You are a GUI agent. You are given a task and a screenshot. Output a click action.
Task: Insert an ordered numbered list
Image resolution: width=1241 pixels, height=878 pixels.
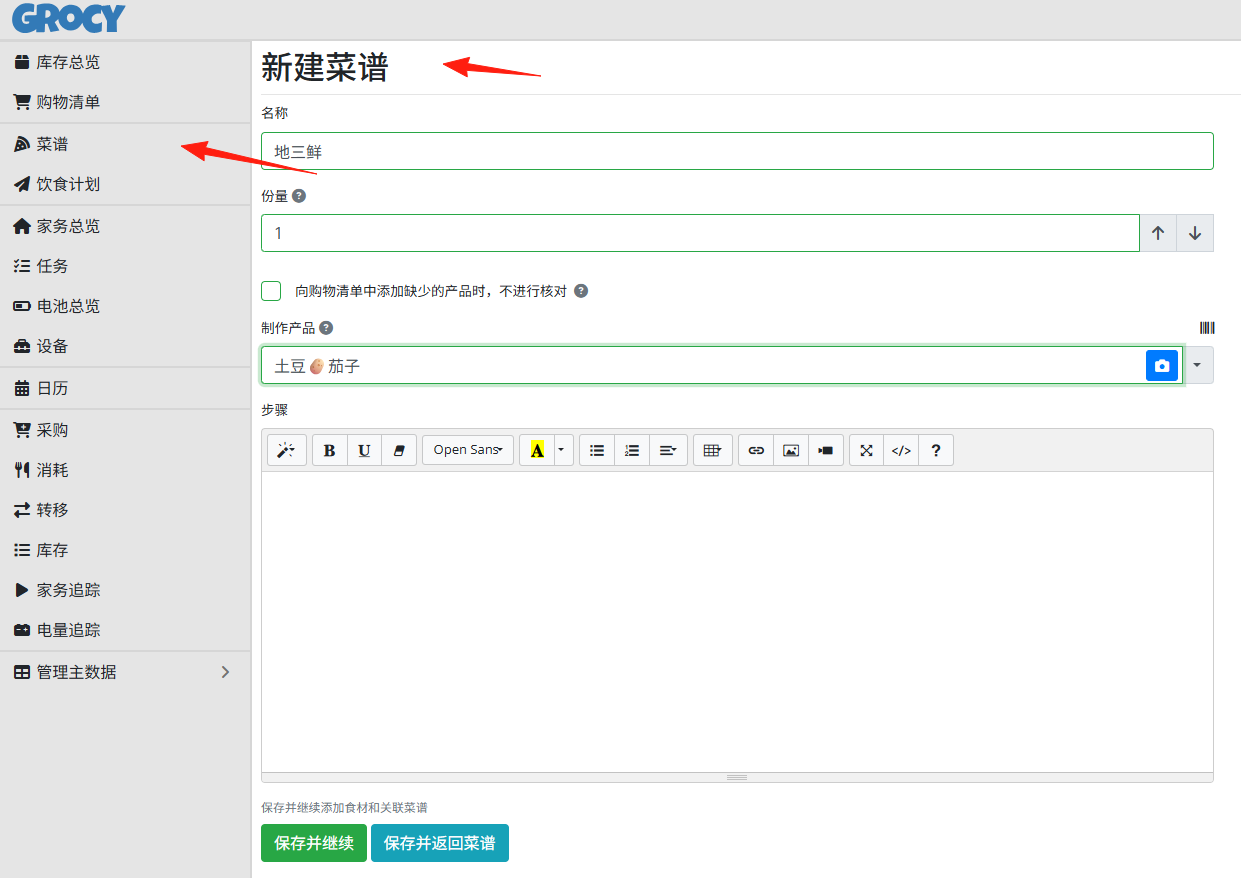pos(632,450)
